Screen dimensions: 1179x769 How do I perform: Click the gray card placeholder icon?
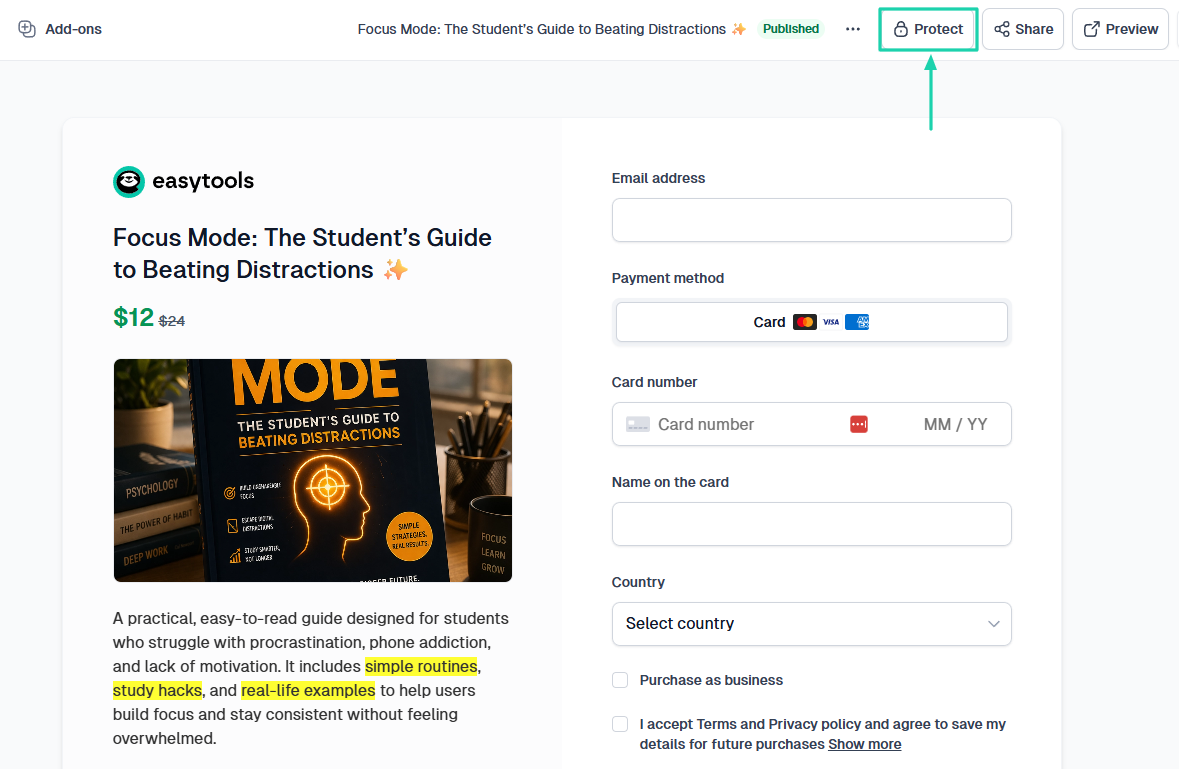point(638,425)
